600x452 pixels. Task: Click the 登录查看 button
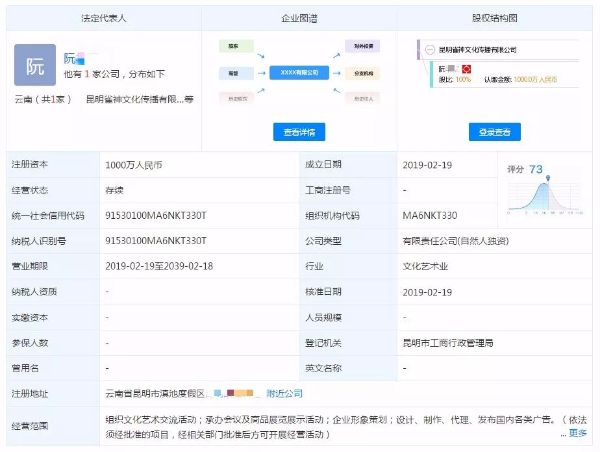click(x=494, y=132)
